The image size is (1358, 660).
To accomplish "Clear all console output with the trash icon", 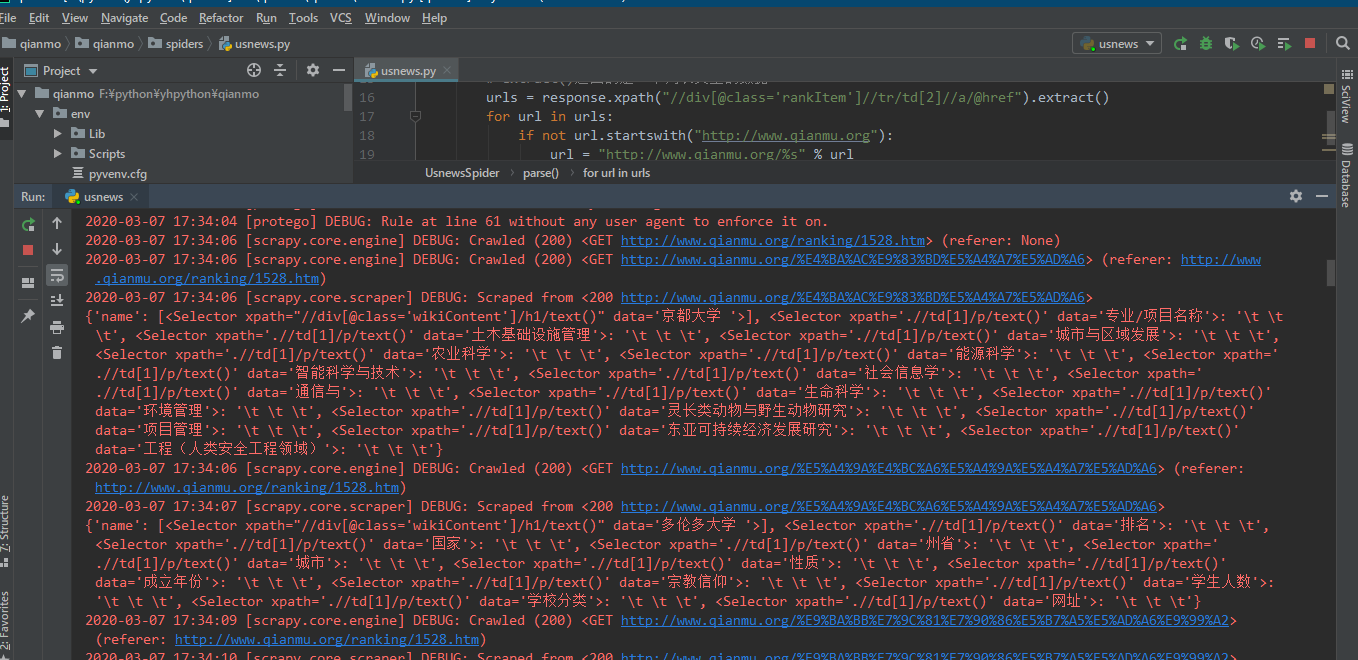I will click(57, 352).
